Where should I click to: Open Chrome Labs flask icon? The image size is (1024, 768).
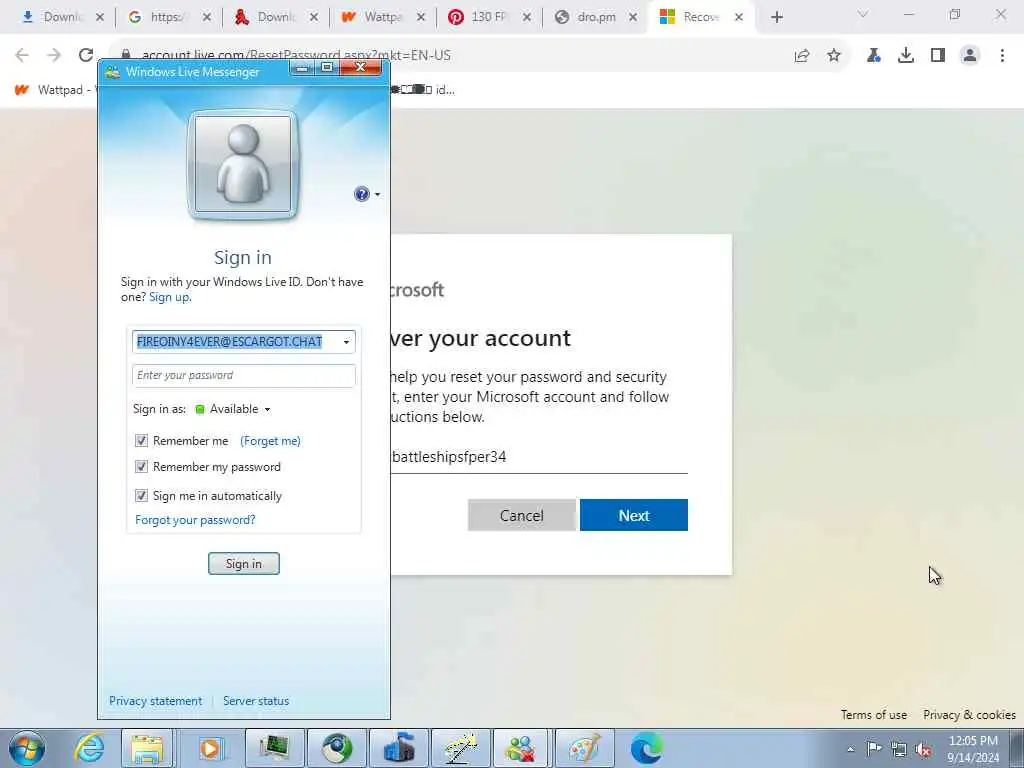point(874,56)
